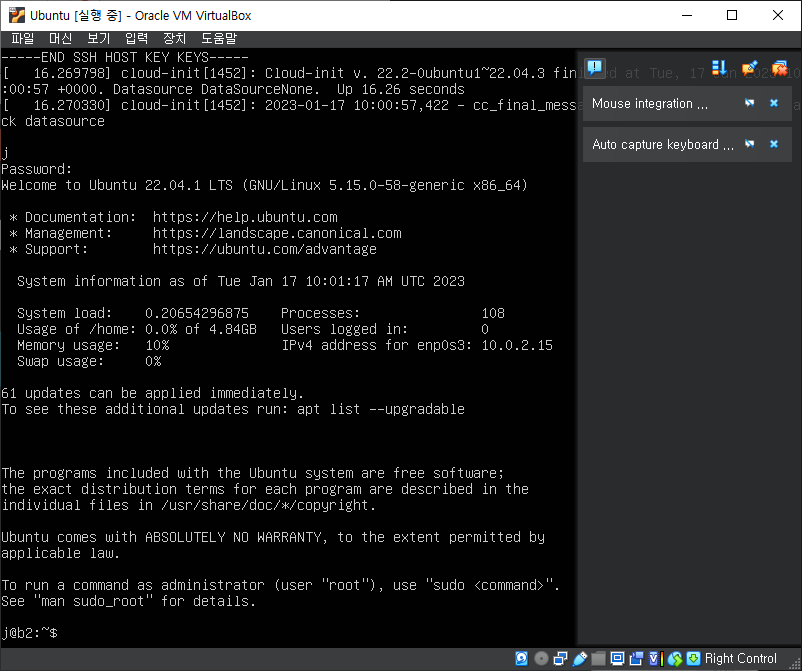Click the shared folders status bar icon
This screenshot has width=802, height=671.
[x=598, y=659]
